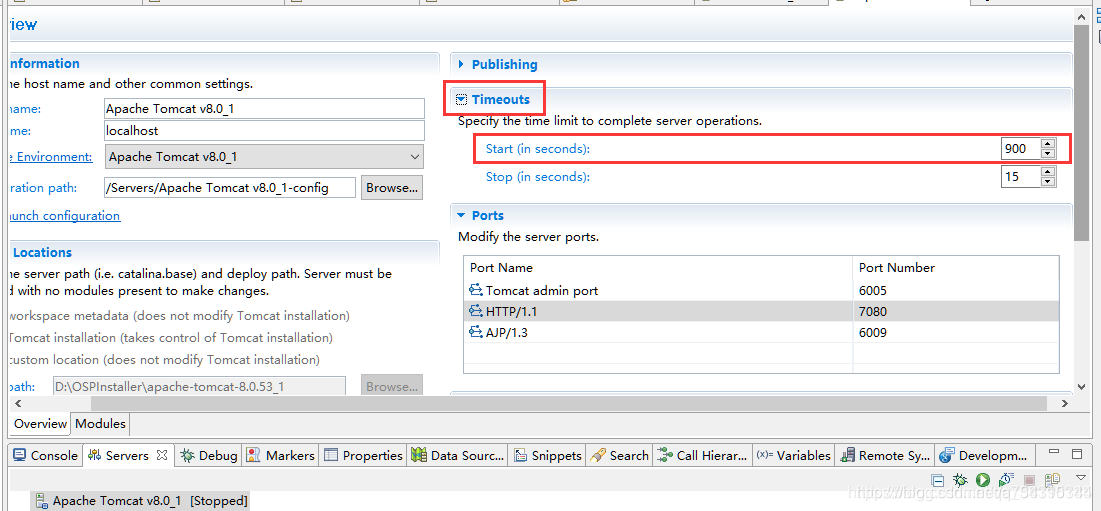Collapse all in Servers view toolbar
1101x511 pixels.
pyautogui.click(x=937, y=480)
